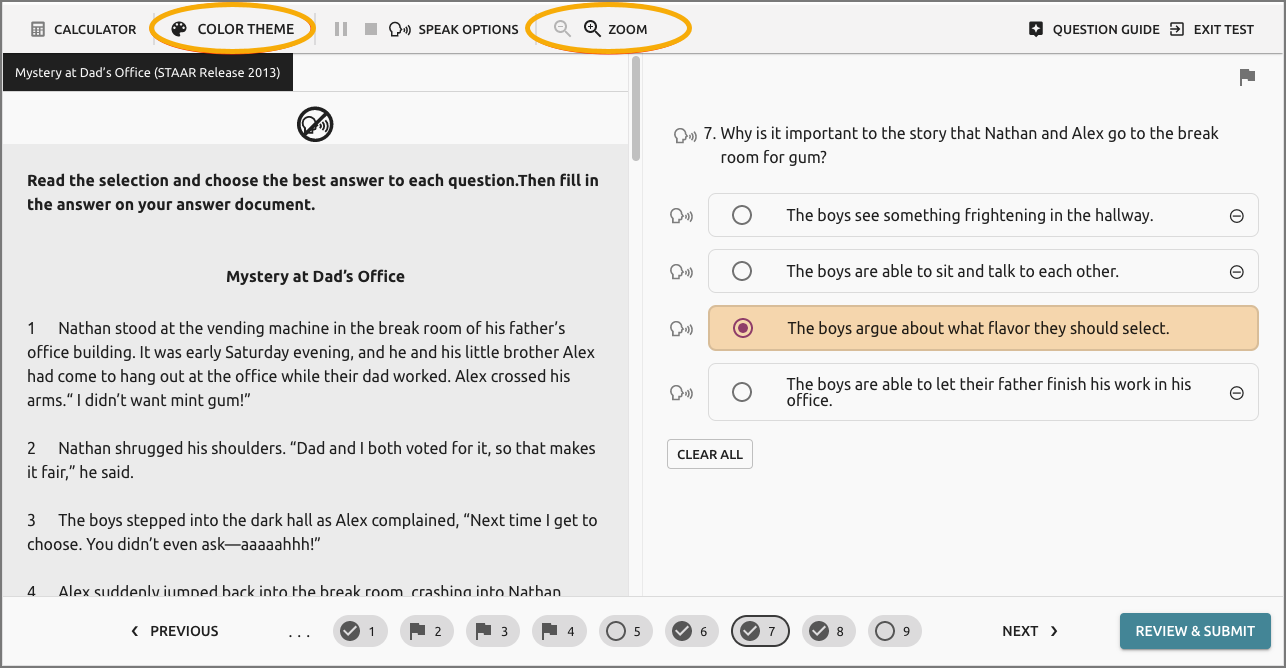Select the 'Mystery at Dad's Office' passage tab
The image size is (1286, 668).
click(x=148, y=73)
